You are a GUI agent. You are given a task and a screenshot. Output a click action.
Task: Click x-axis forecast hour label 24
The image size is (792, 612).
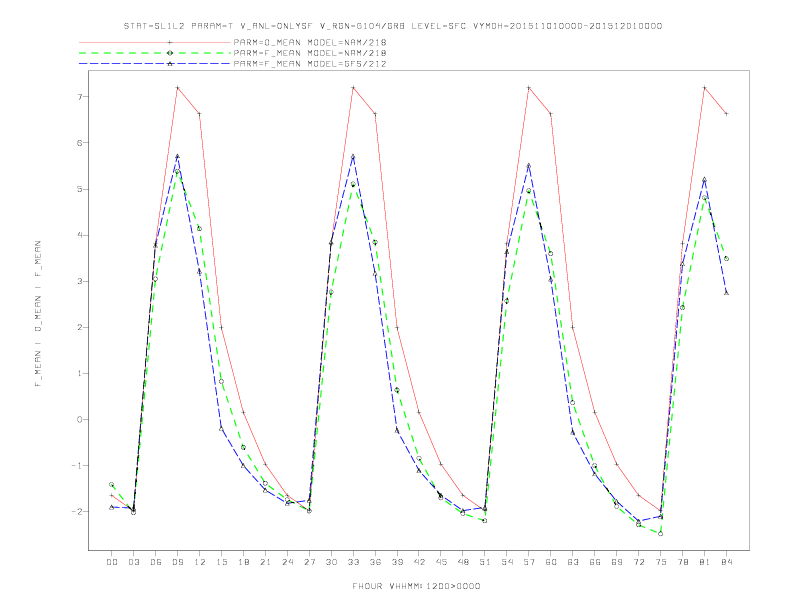tap(287, 562)
